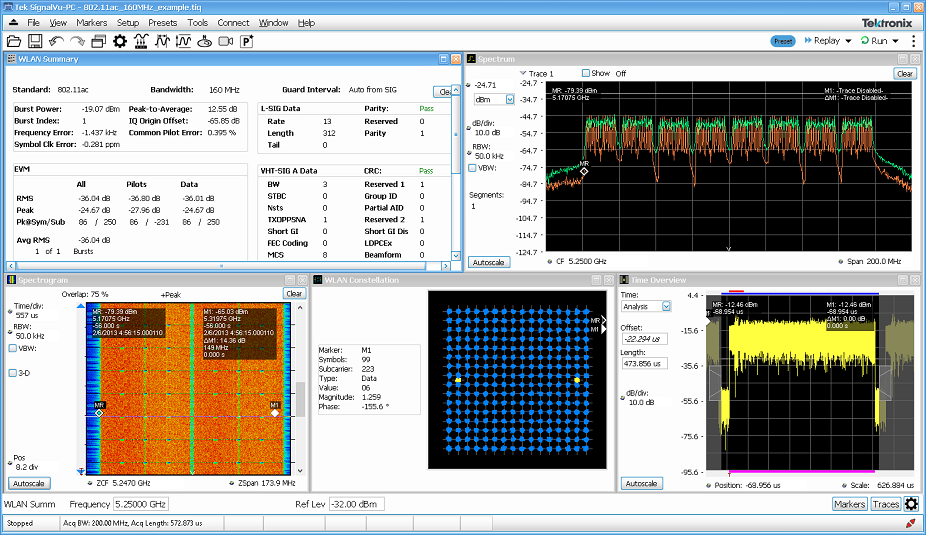Toggle the 3-D checkbox in Spectrogram

coord(12,373)
